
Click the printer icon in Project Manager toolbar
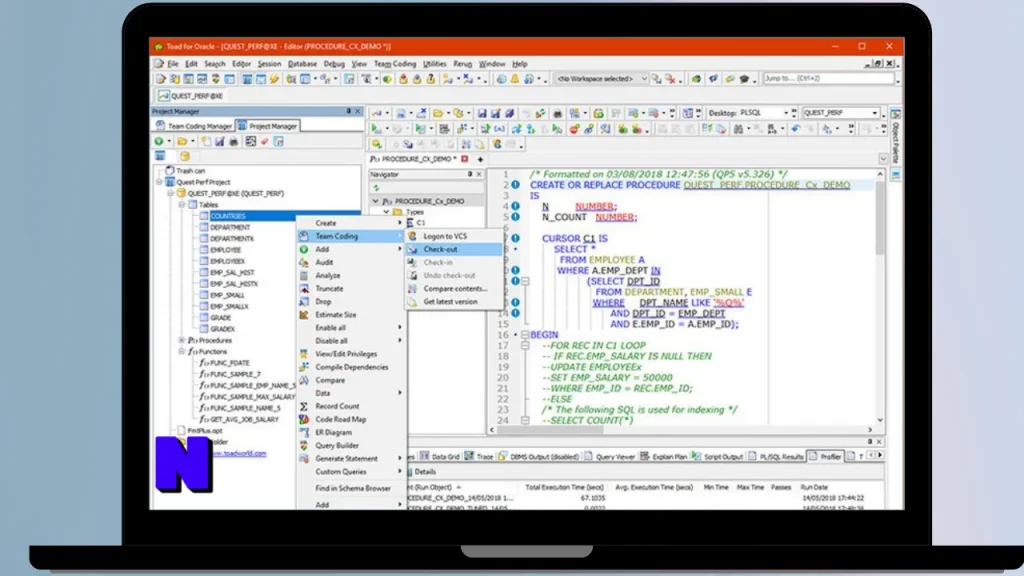(x=233, y=141)
